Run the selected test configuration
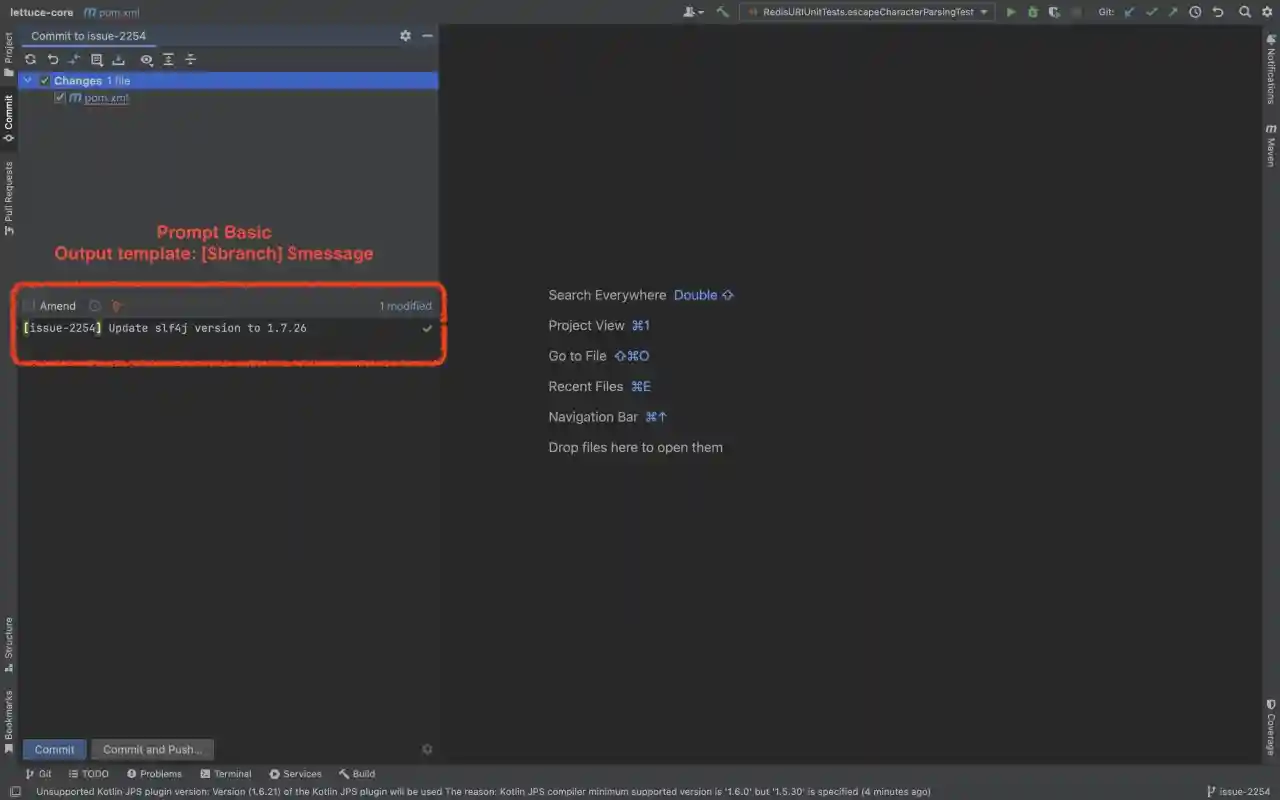 tap(1010, 12)
